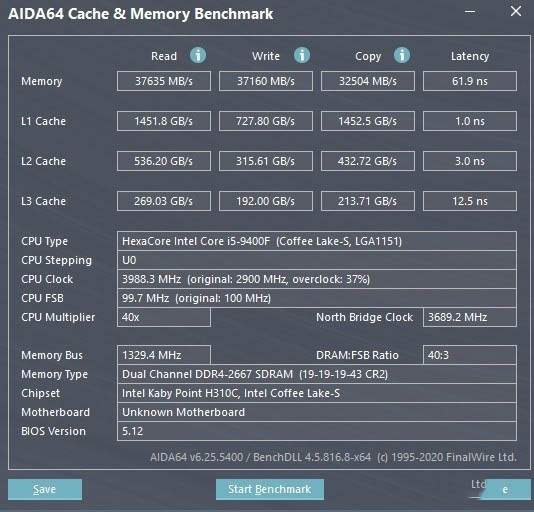This screenshot has width=534, height=512.
Task: Click the Latency column header
Action: 470,57
